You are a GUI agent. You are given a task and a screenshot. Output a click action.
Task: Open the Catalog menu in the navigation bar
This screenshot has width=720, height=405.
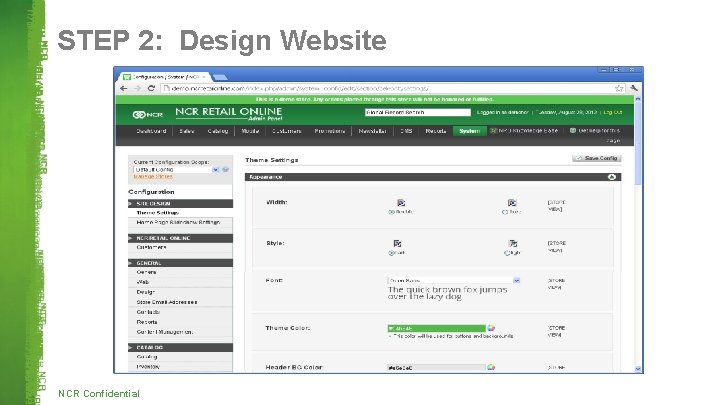(x=218, y=131)
